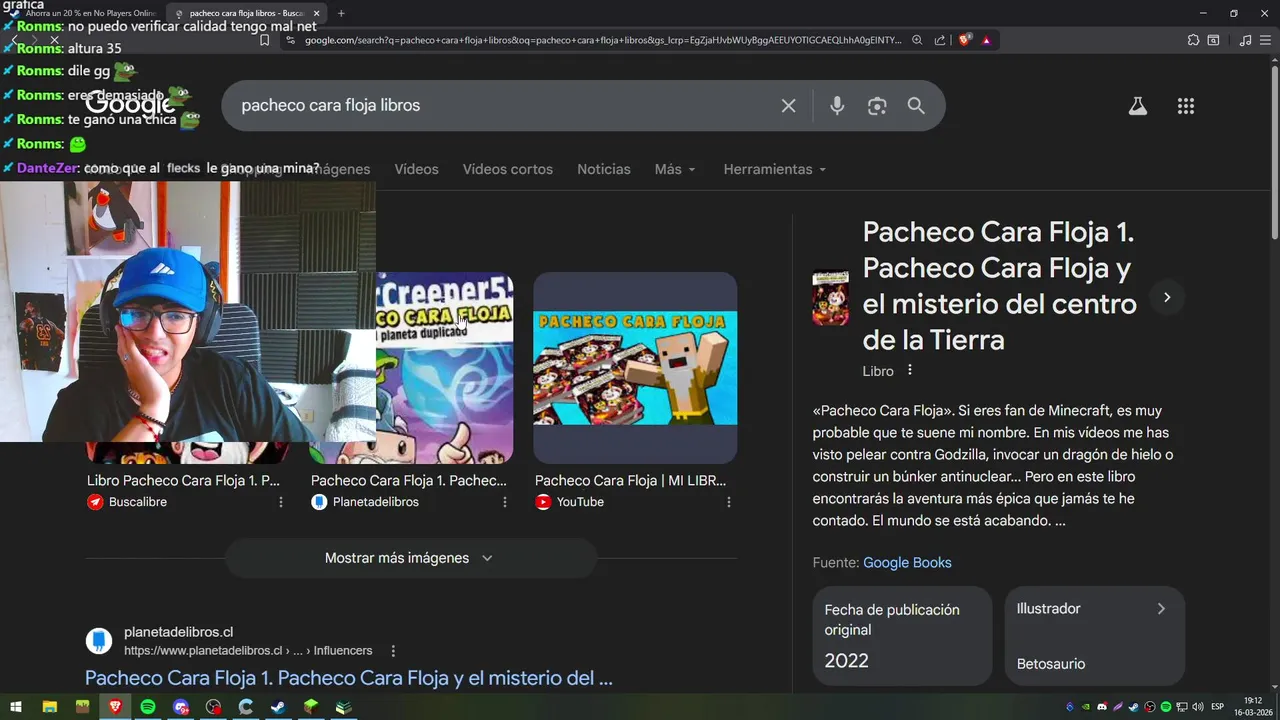Open the Google apps grid
This screenshot has width=1280, height=720.
[x=1186, y=106]
